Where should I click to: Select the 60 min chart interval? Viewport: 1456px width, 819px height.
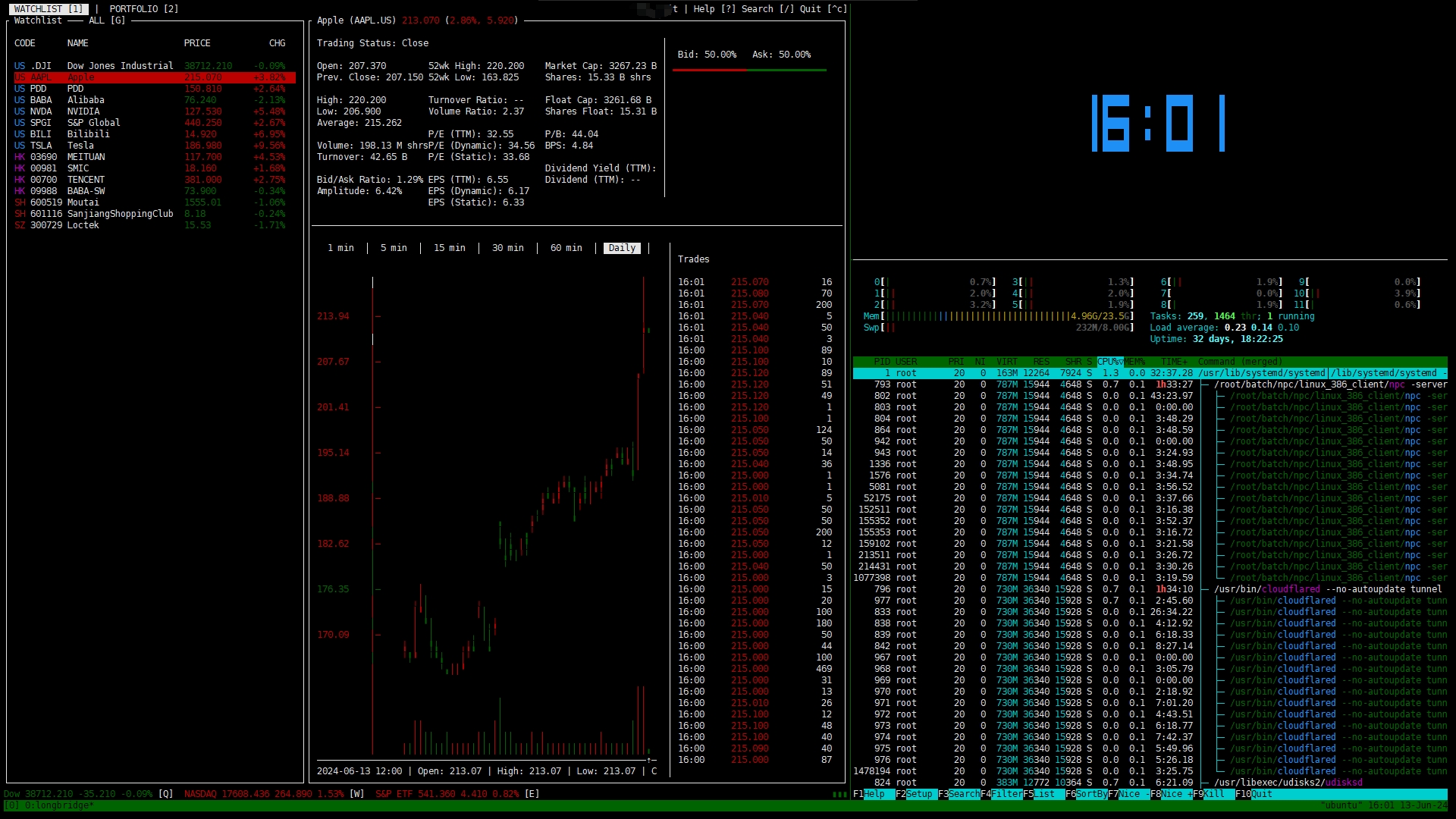(x=566, y=248)
